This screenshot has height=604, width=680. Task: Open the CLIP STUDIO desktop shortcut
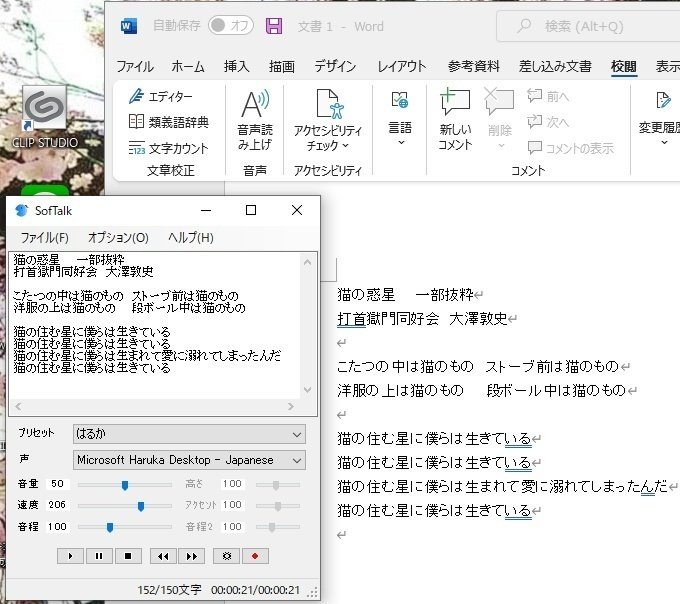pos(45,117)
